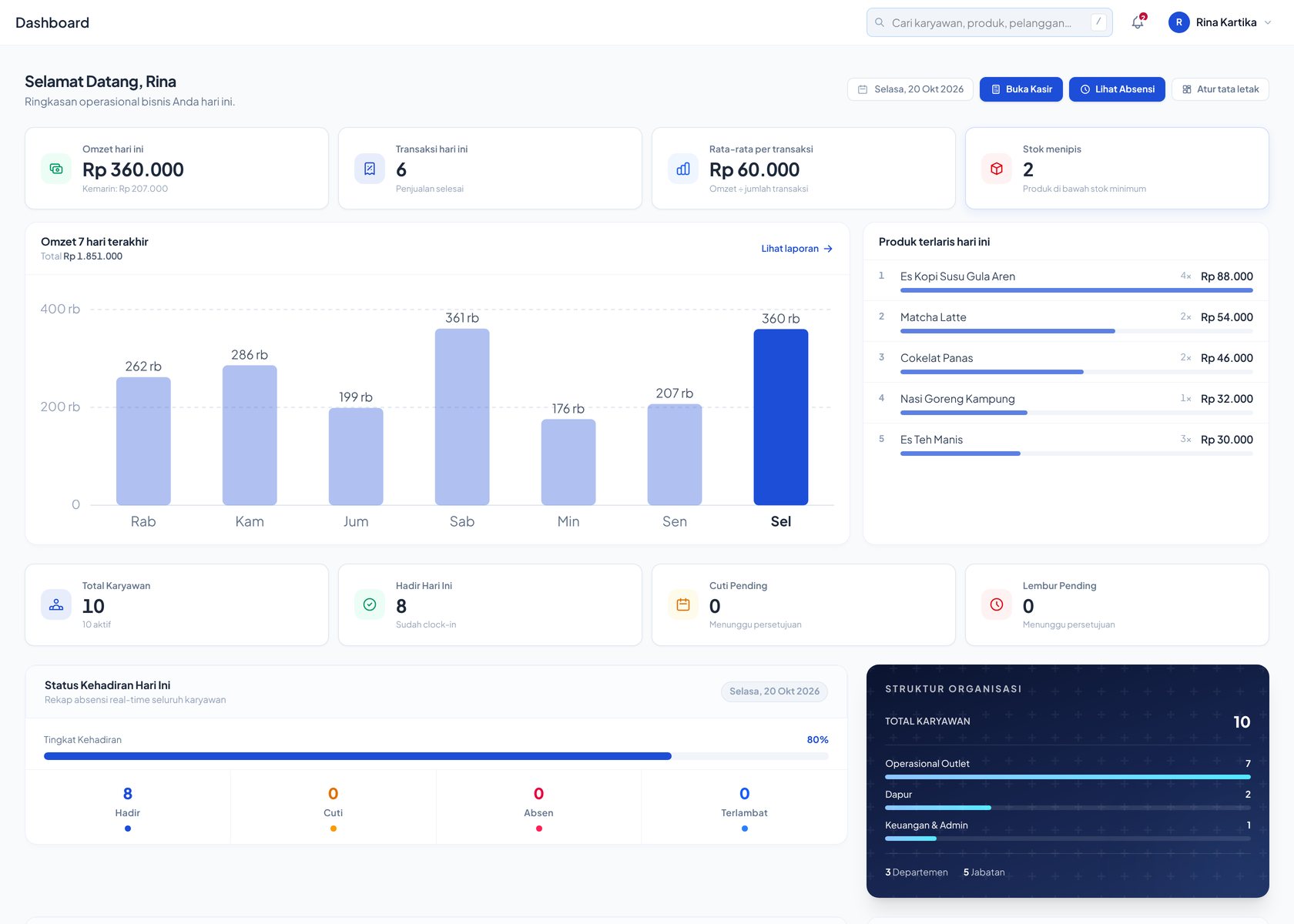Click the arrow icon beside Lihat laporan
Image resolution: width=1294 pixels, height=924 pixels.
828,249
